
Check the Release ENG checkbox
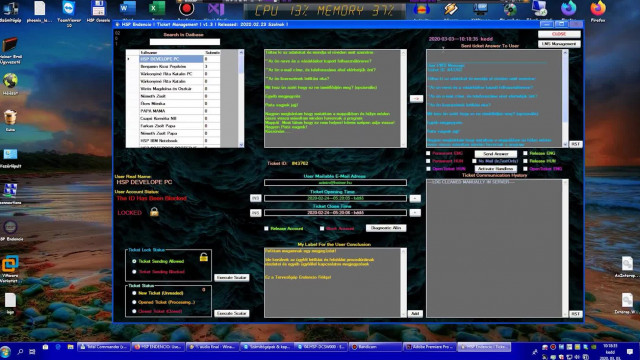[x=525, y=153]
